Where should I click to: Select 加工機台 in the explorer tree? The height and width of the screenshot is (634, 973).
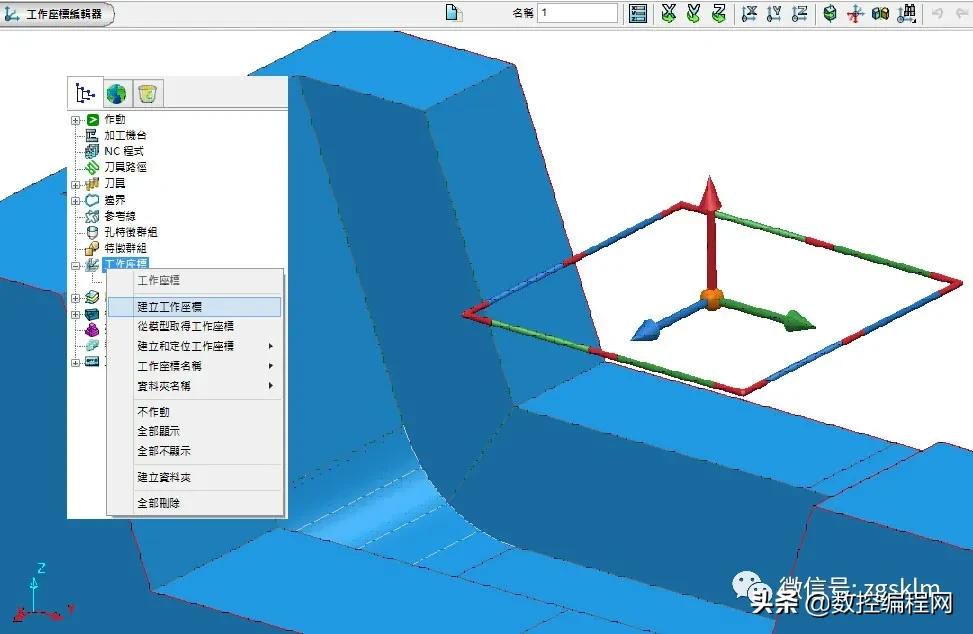click(x=125, y=135)
